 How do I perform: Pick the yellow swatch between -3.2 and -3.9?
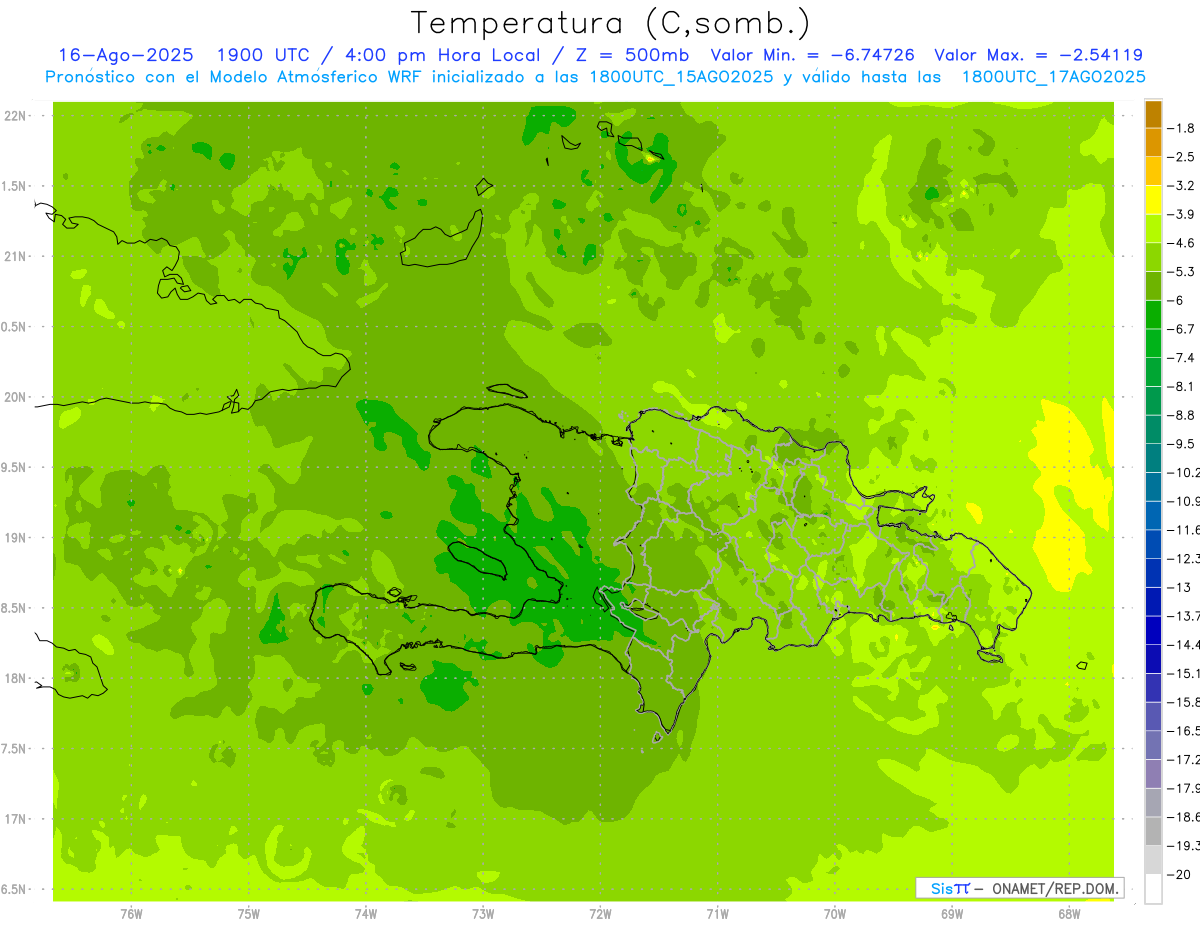1153,200
